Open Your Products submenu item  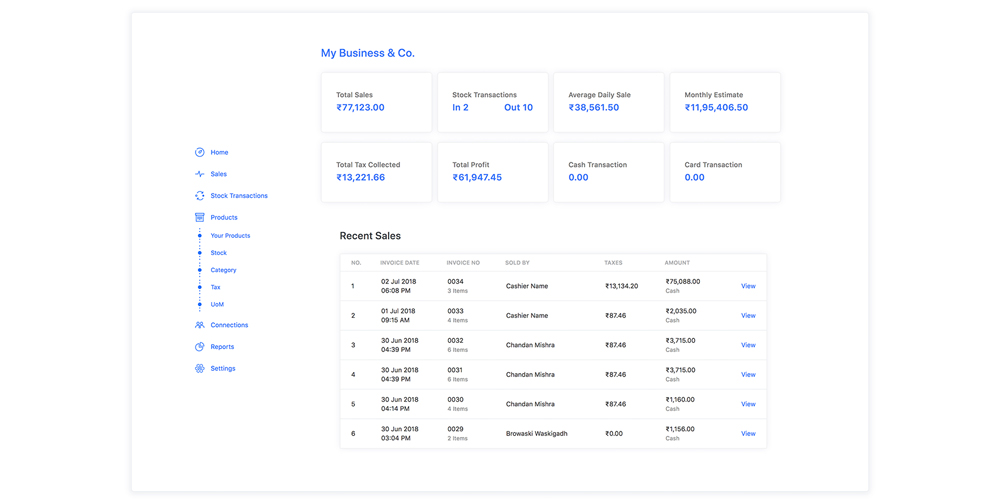(x=230, y=236)
